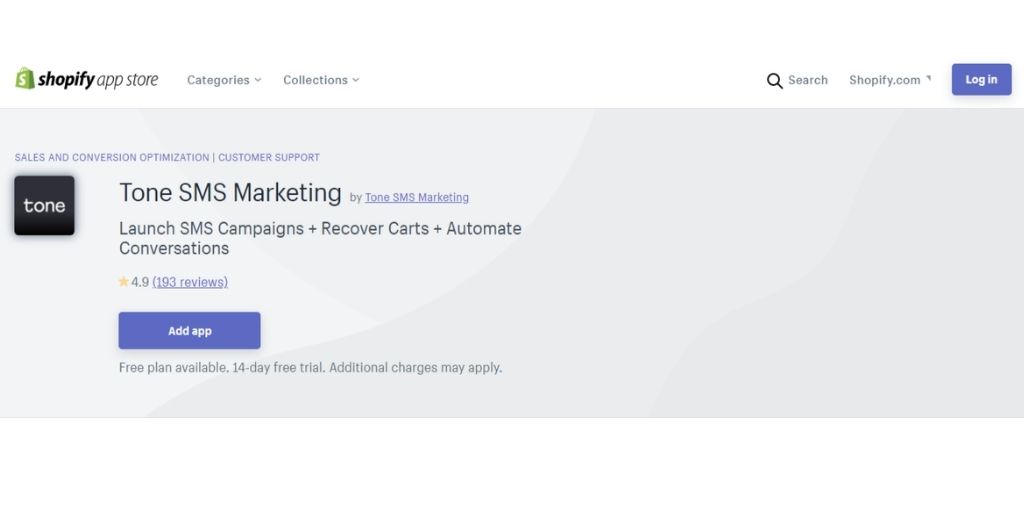Image resolution: width=1024 pixels, height=512 pixels.
Task: Expand the Collections dropdown
Action: coord(321,80)
